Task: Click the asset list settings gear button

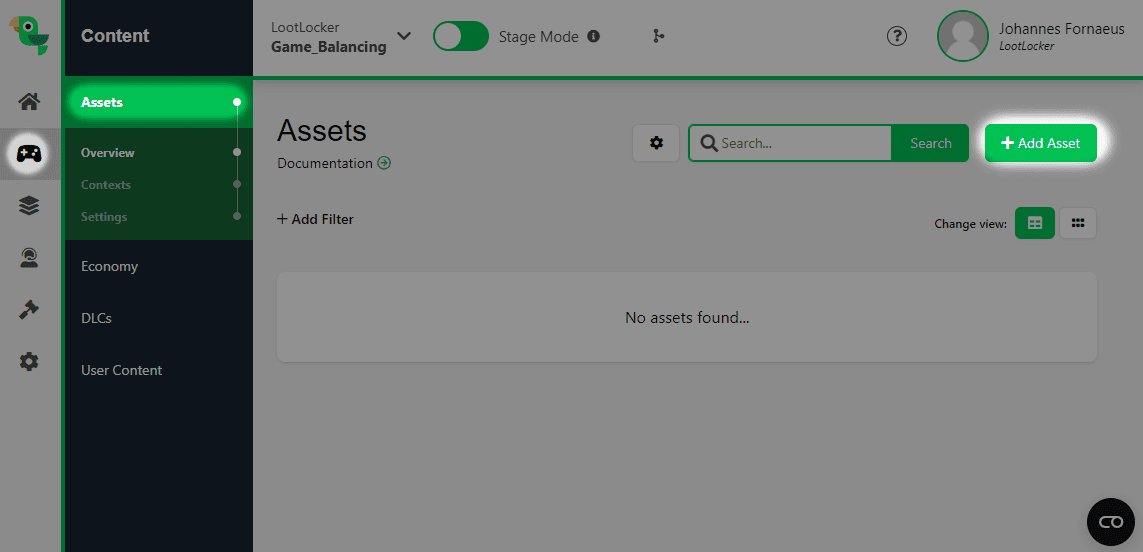Action: pos(656,143)
